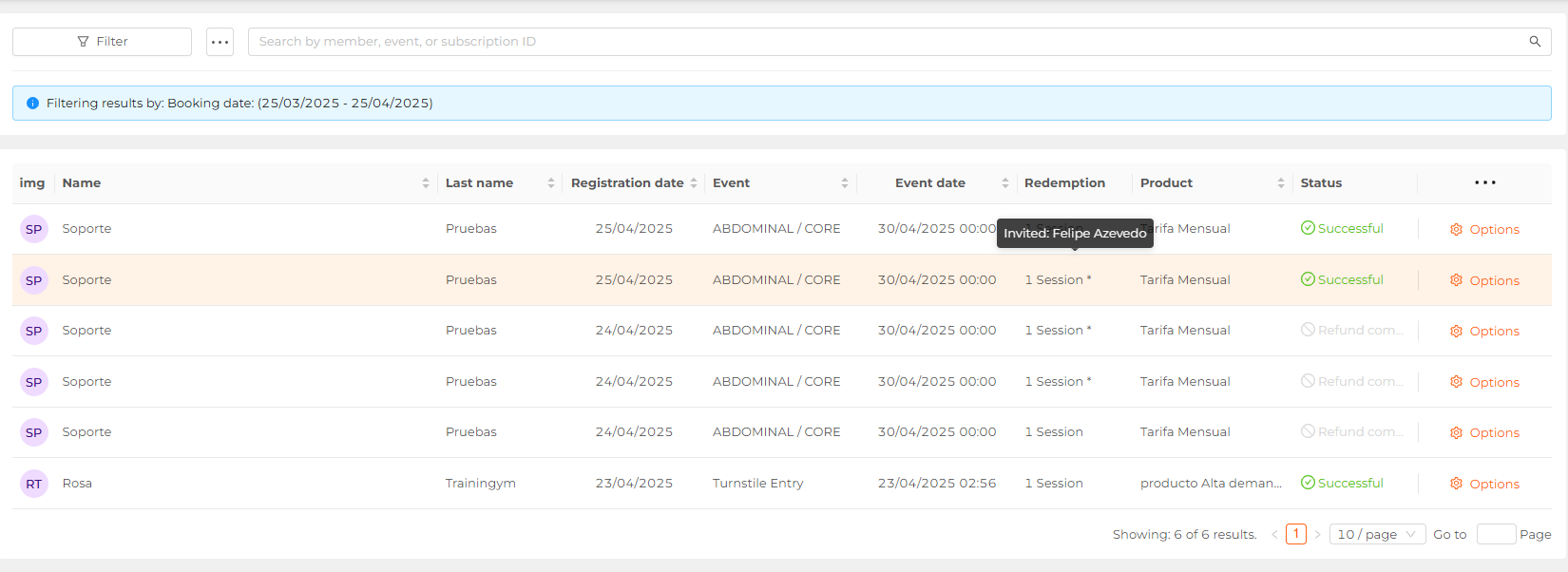This screenshot has height=572, width=1568.
Task: Click the 'Showing: 6 of 6 results.' text
Action: pyautogui.click(x=1184, y=535)
